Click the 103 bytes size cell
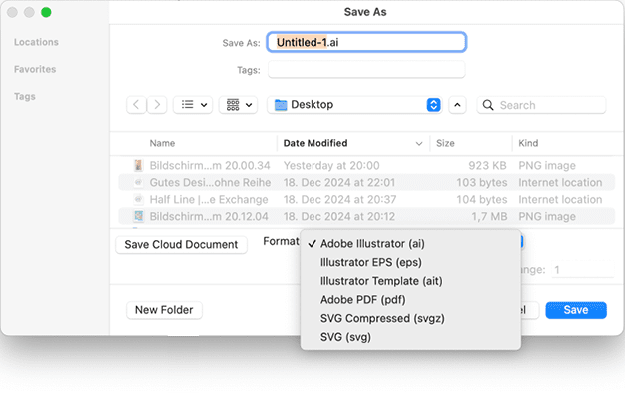 tap(482, 182)
